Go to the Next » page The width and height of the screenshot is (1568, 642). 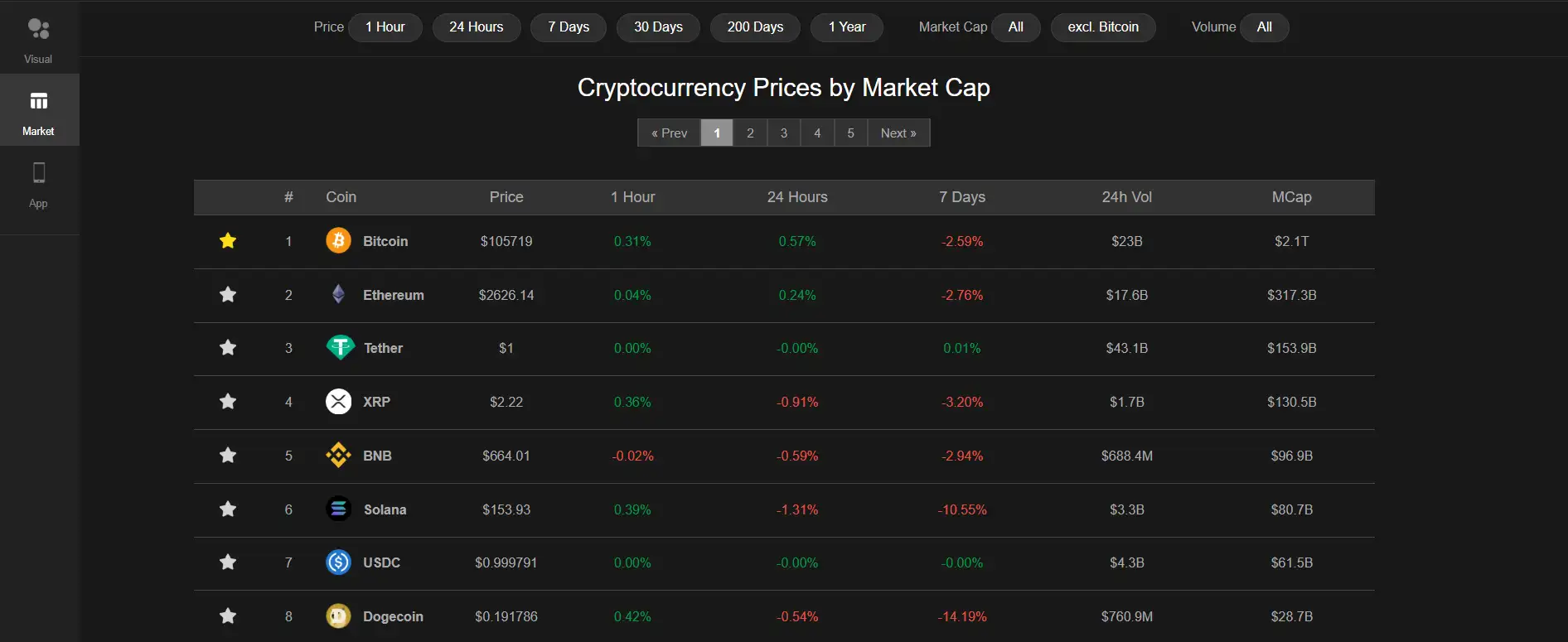point(898,133)
